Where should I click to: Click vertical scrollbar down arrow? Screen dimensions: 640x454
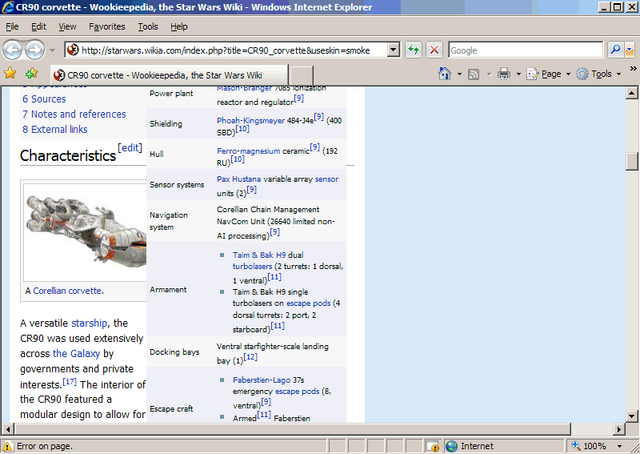[631, 416]
